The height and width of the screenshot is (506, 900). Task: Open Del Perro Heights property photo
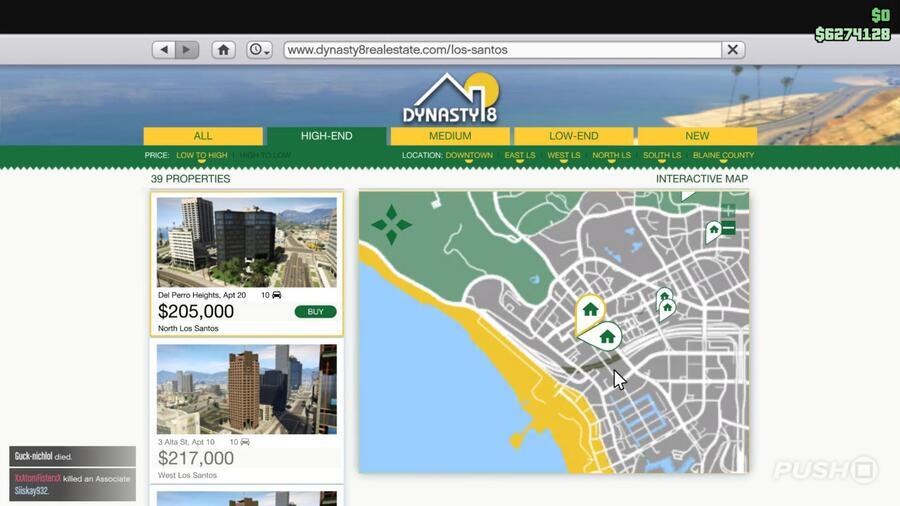[247, 242]
